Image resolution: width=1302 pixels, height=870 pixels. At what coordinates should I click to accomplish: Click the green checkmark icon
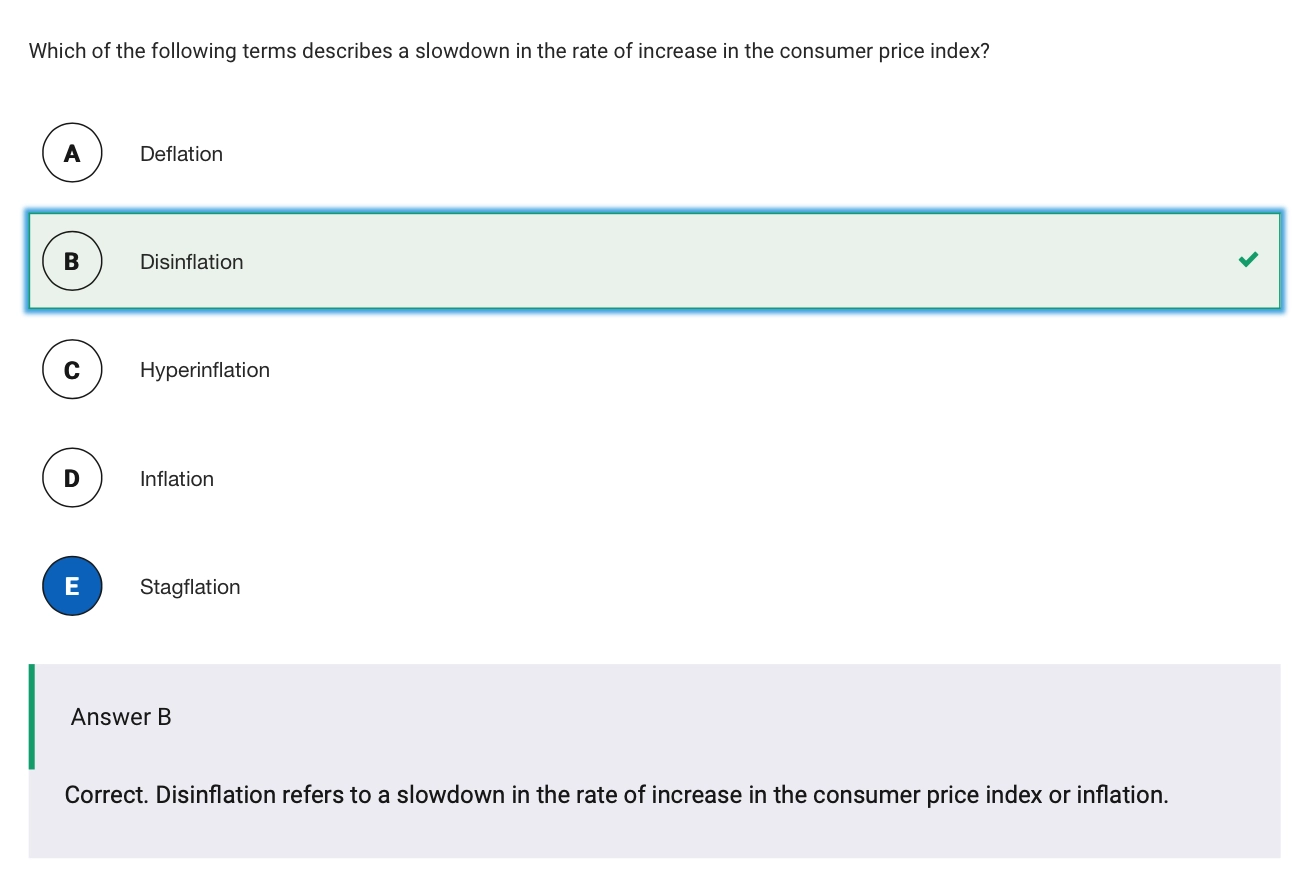1247,260
